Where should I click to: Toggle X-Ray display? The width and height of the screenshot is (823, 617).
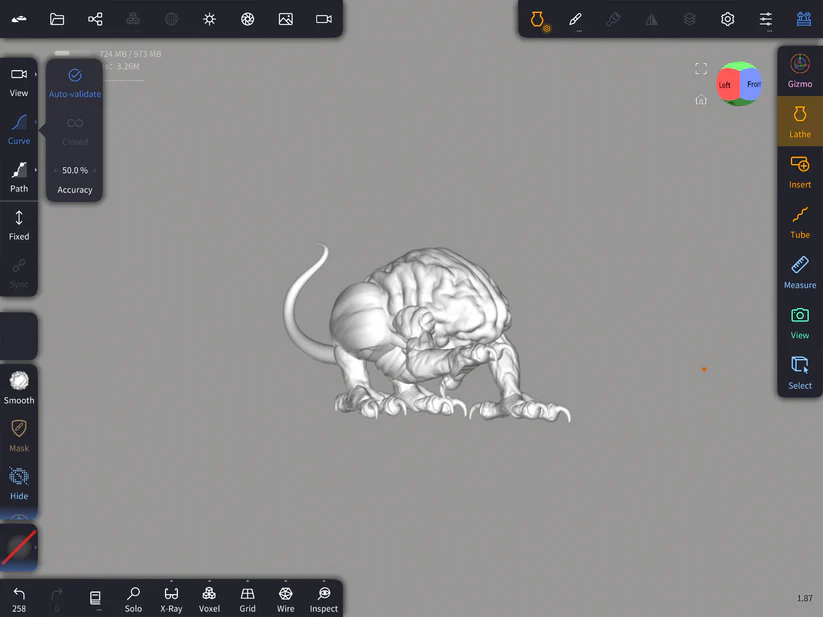point(171,599)
